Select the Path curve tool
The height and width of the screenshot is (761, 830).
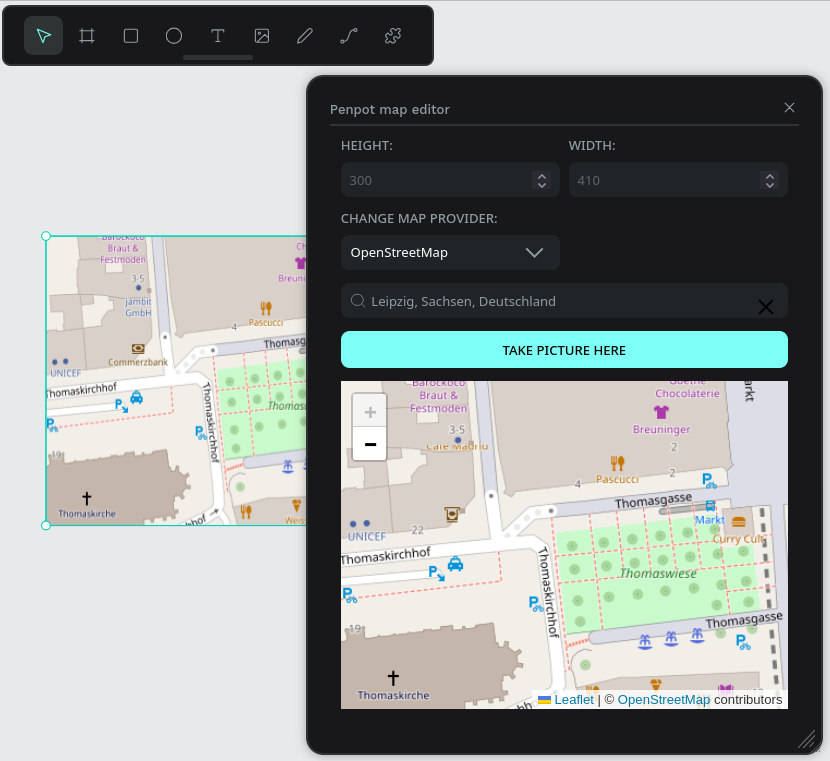(349, 36)
